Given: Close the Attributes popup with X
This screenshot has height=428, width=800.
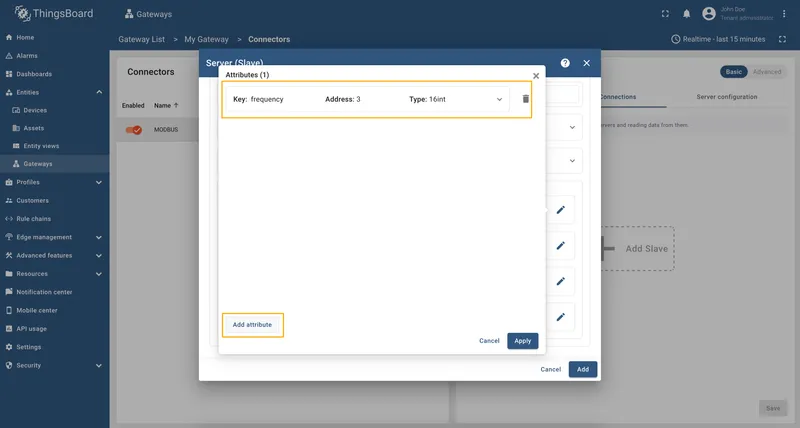Looking at the screenshot, I should [536, 76].
